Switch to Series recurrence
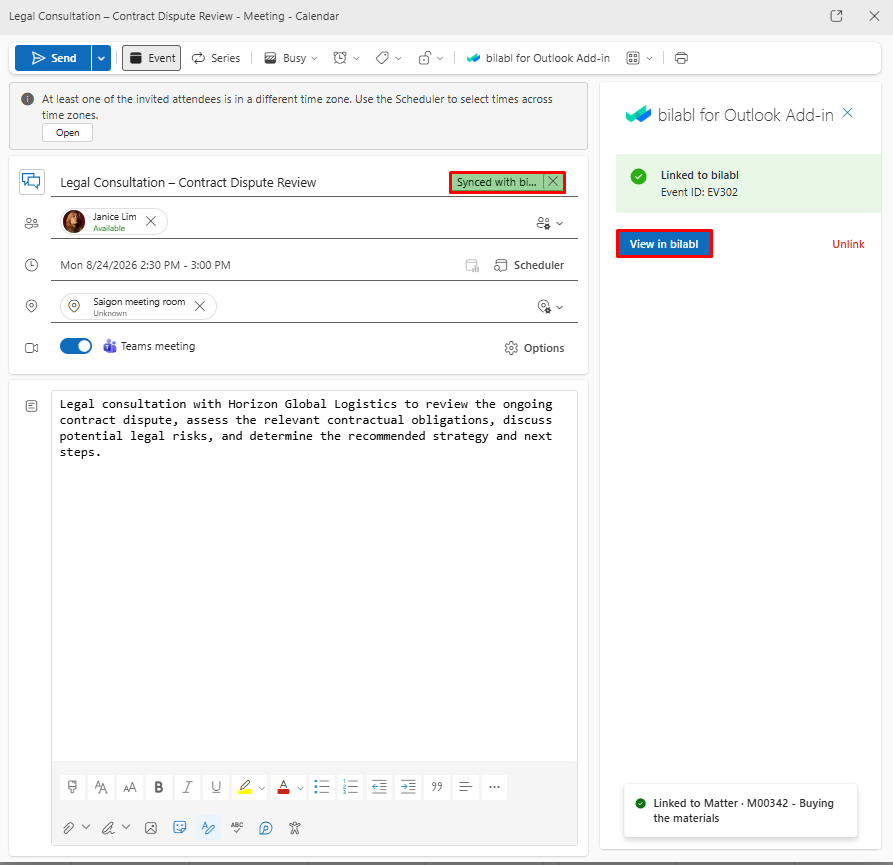893x865 pixels. (x=216, y=58)
